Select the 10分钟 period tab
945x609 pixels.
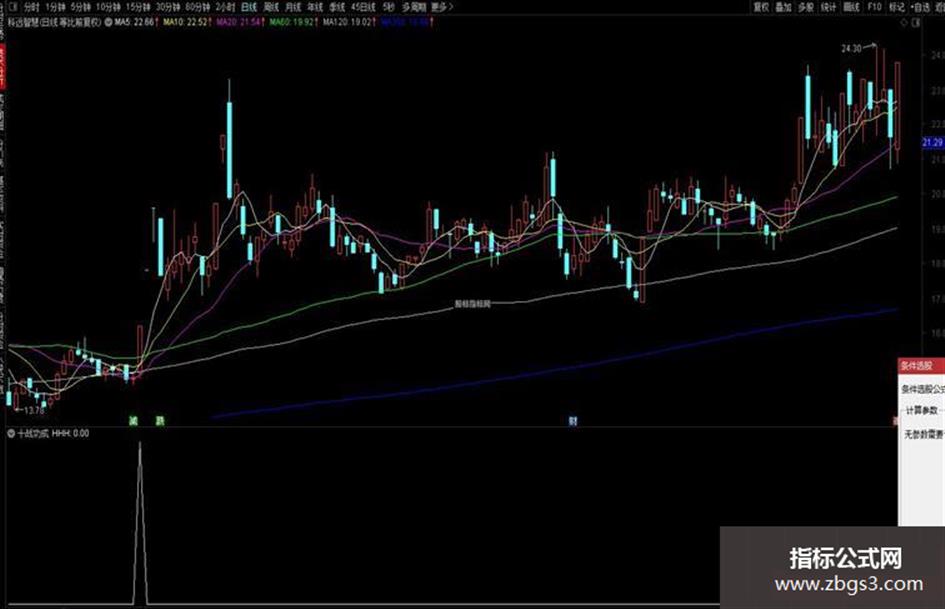coord(108,7)
